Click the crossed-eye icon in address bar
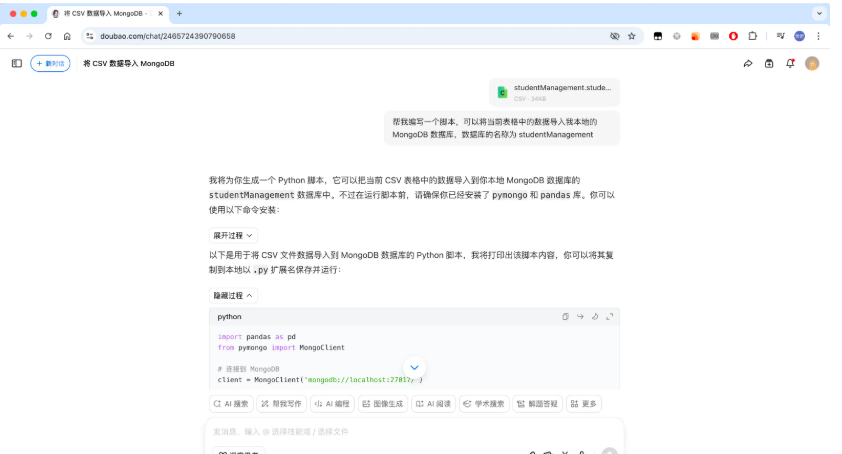 pos(614,36)
